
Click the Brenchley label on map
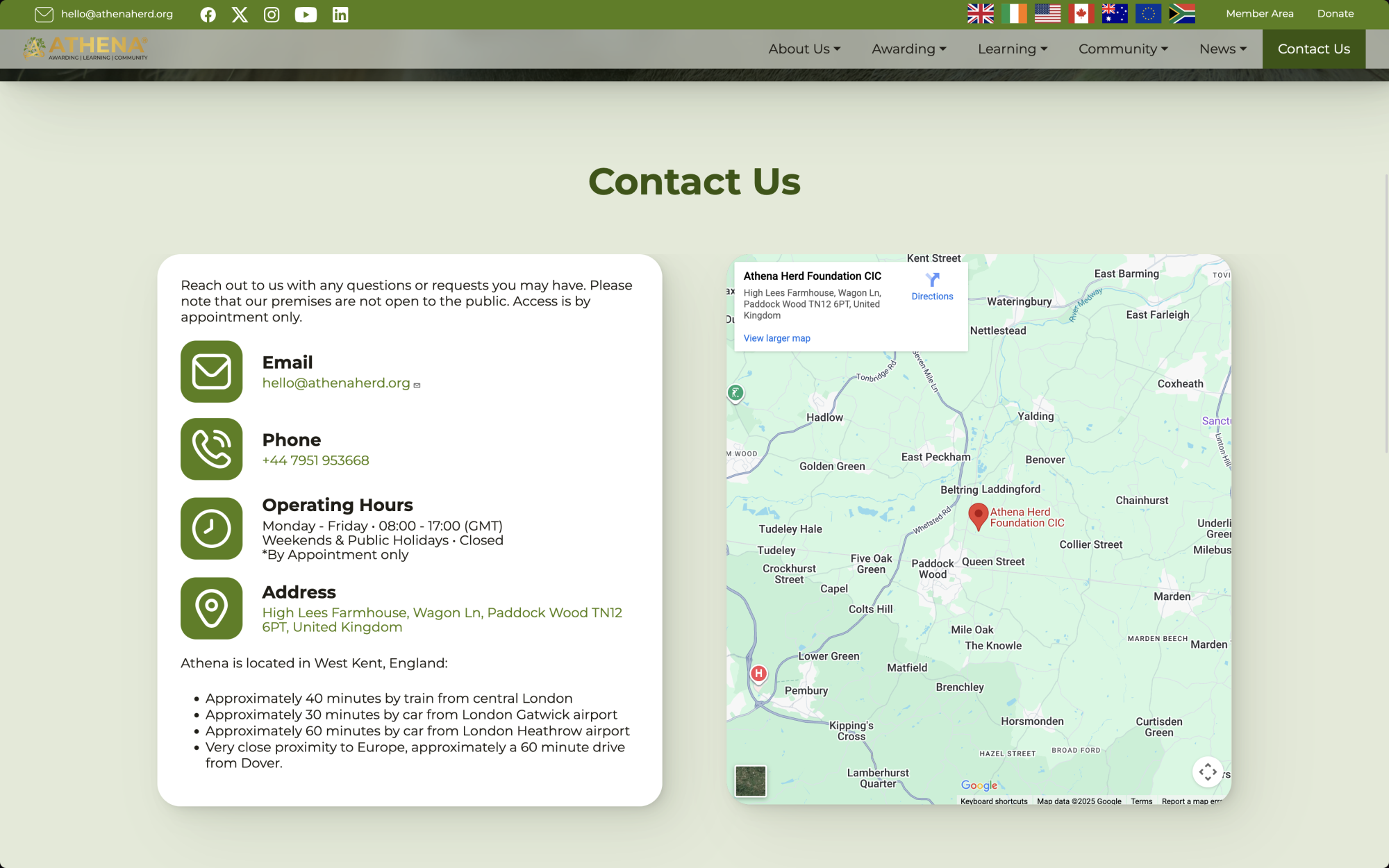click(960, 687)
